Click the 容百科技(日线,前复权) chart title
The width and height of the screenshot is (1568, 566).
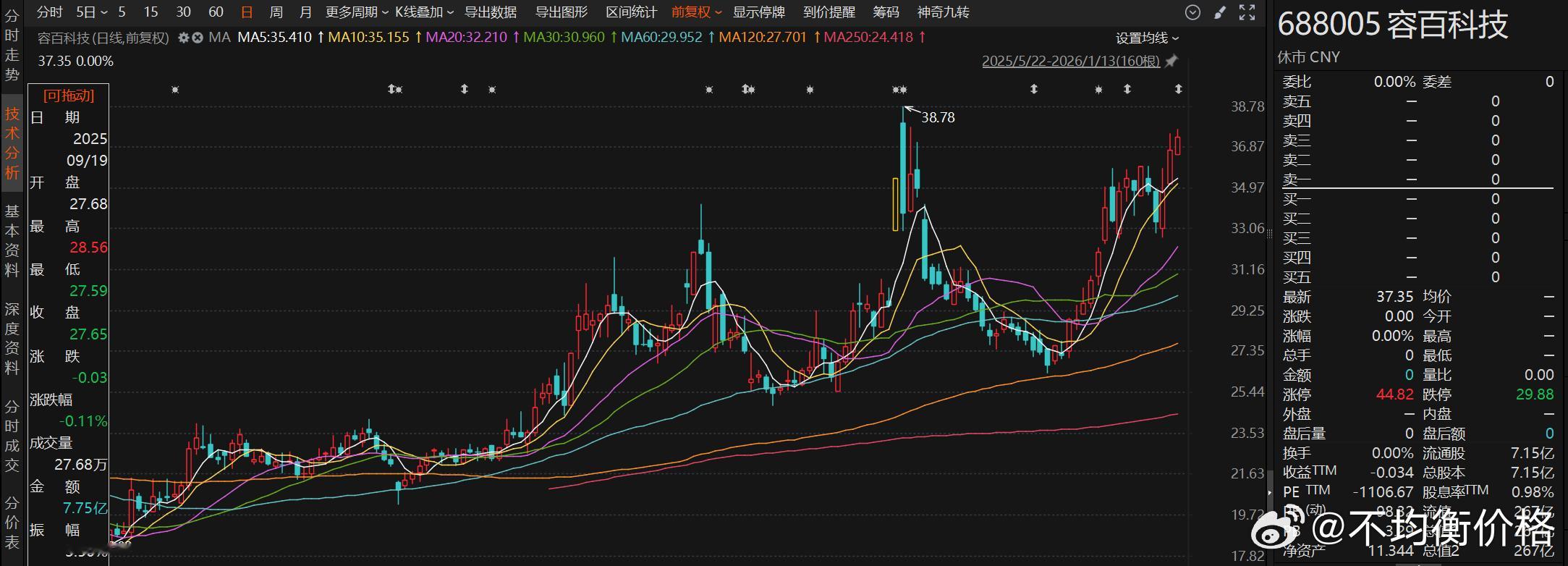coord(103,38)
